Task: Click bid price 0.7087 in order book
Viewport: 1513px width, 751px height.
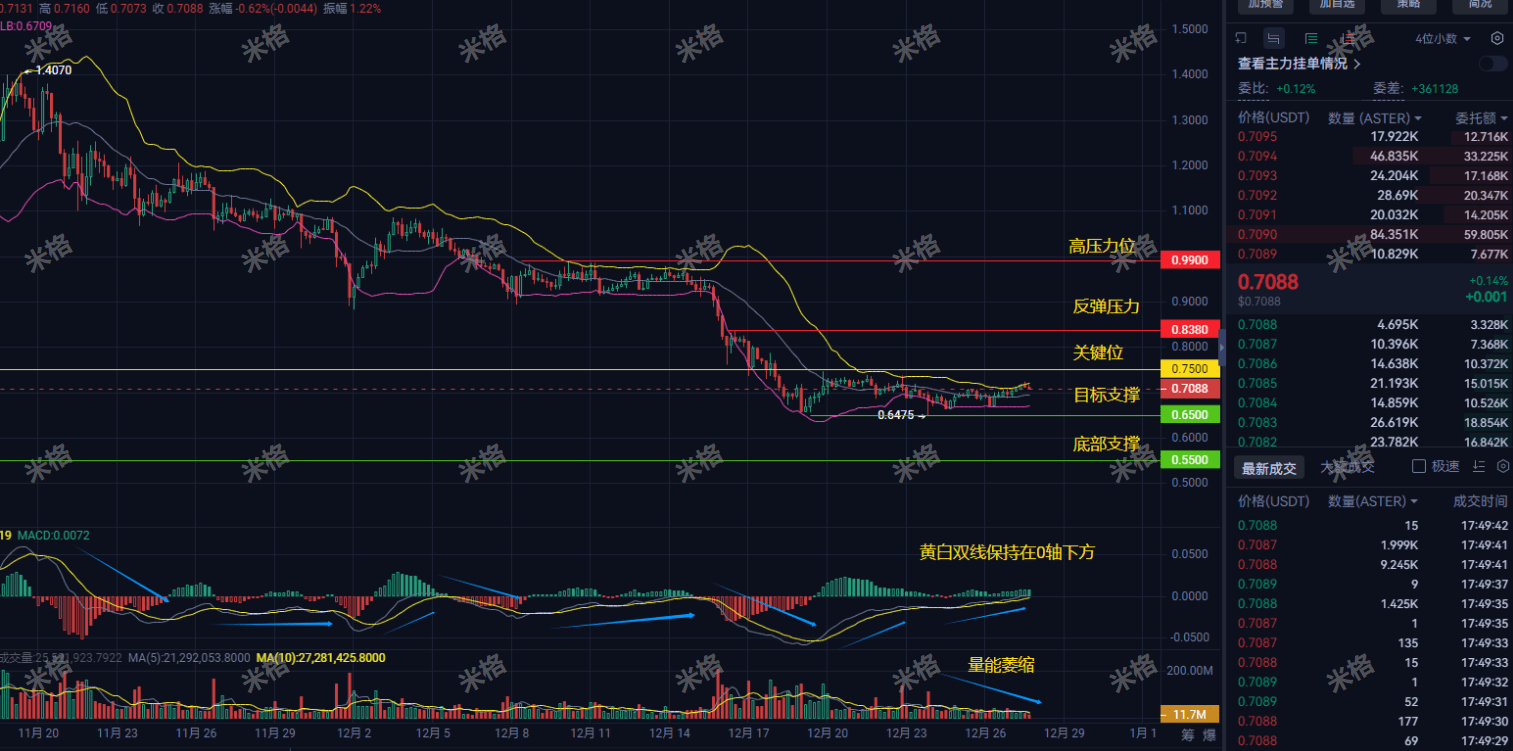Action: 1256,344
